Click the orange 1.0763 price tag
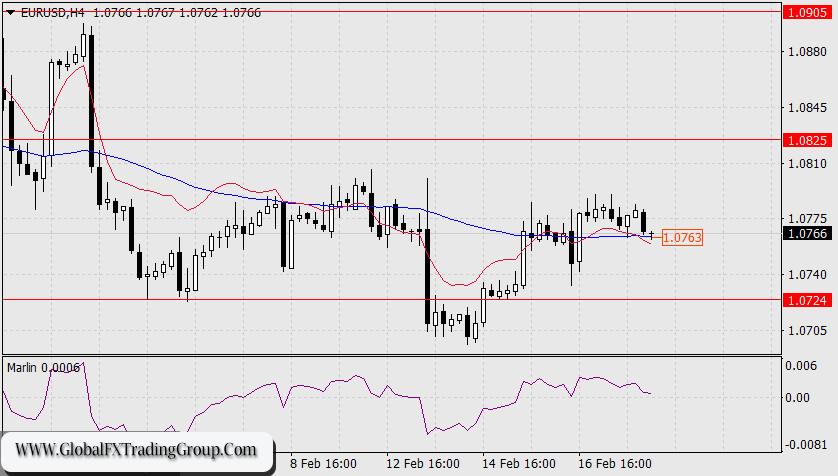838x476 pixels. tap(682, 237)
